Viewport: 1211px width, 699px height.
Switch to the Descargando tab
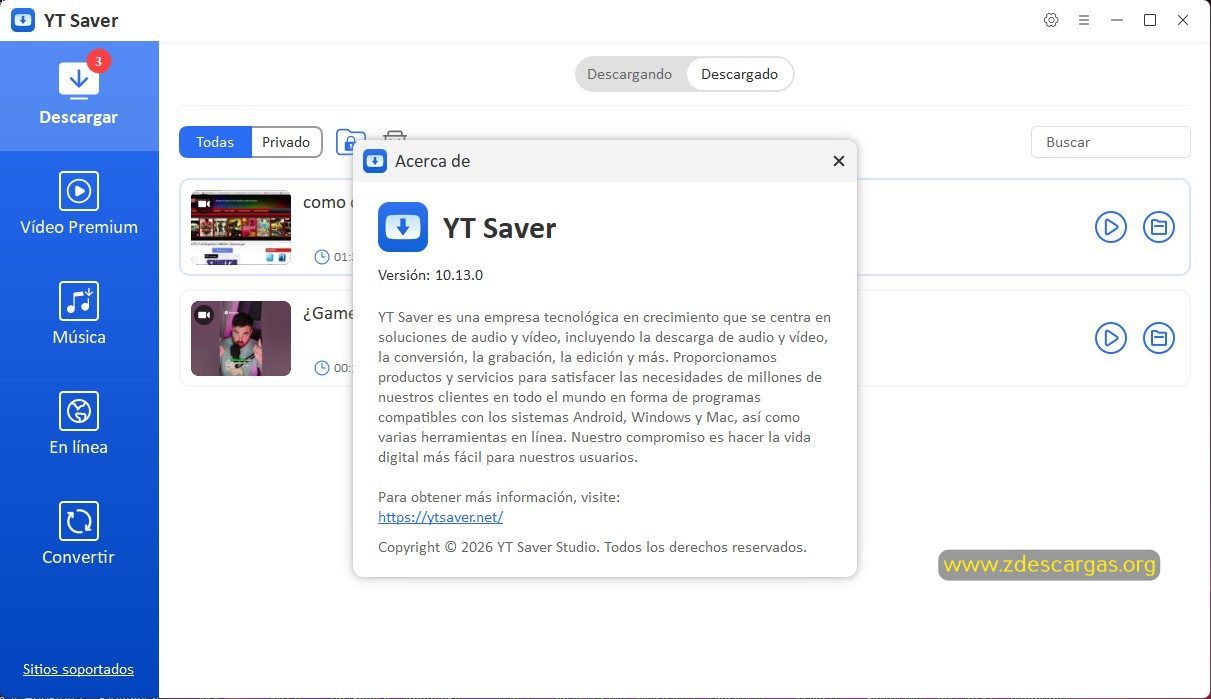629,74
